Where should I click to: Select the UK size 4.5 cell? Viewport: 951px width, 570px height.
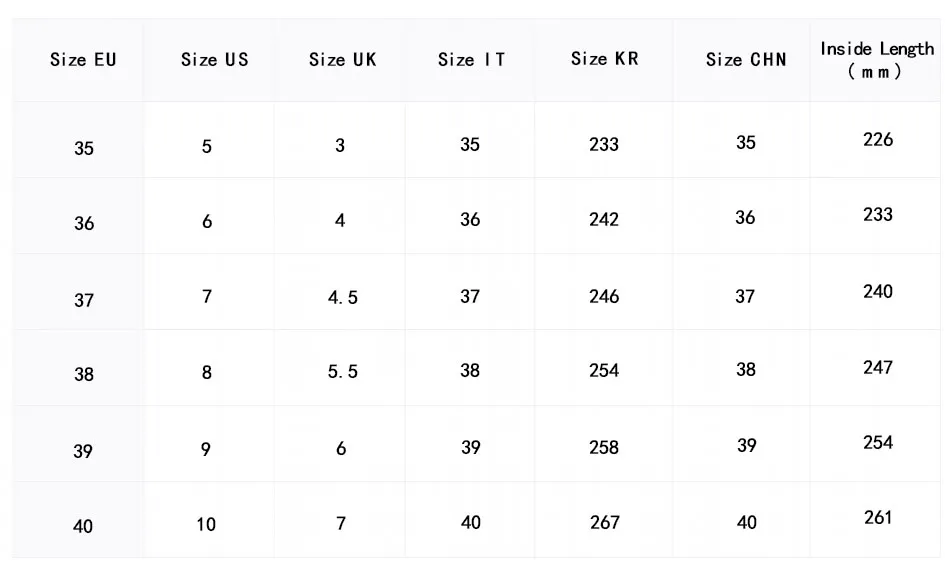(x=342, y=298)
